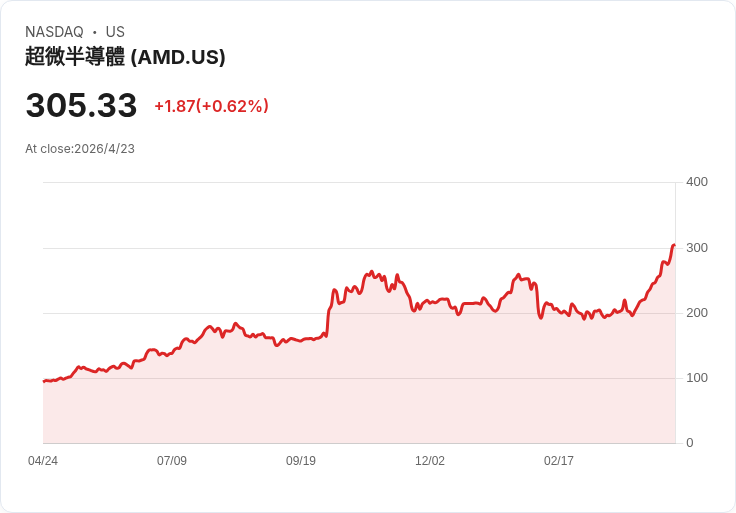Click the 305.33 closing price

pos(81,105)
